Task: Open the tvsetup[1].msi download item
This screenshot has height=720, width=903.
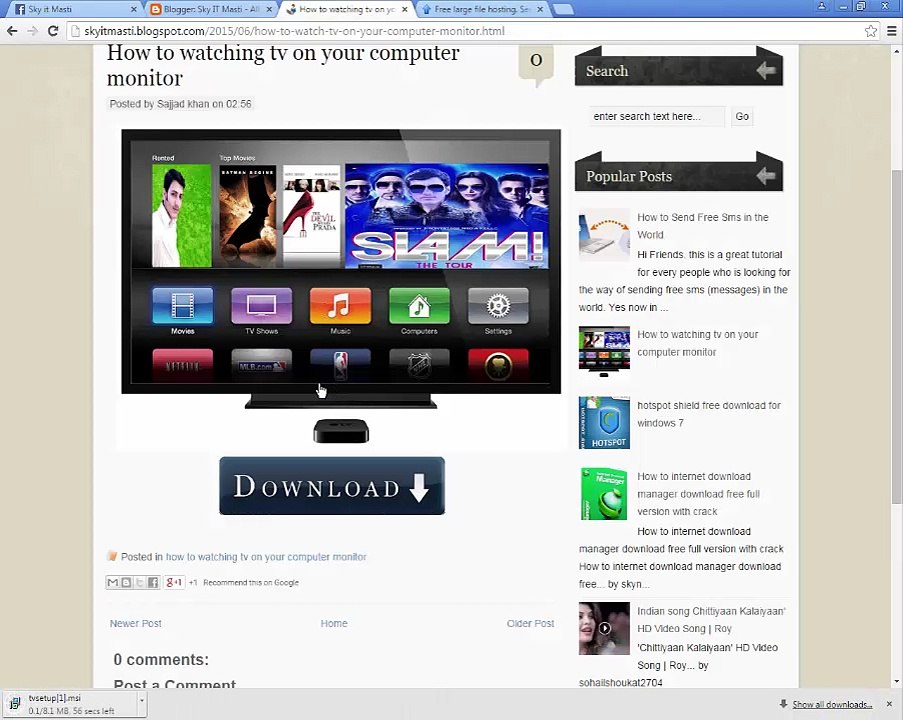Action: [x=69, y=704]
